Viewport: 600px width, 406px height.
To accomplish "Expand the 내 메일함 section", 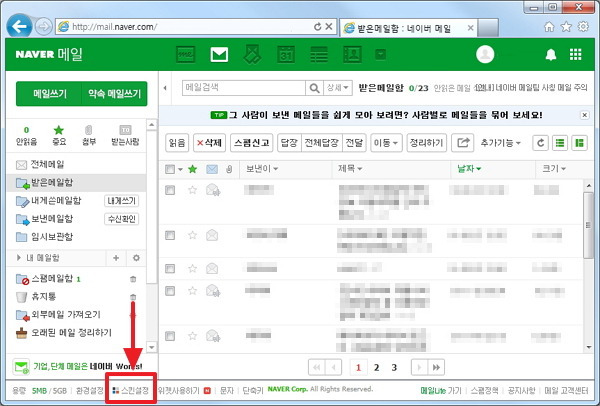I will (x=18, y=258).
